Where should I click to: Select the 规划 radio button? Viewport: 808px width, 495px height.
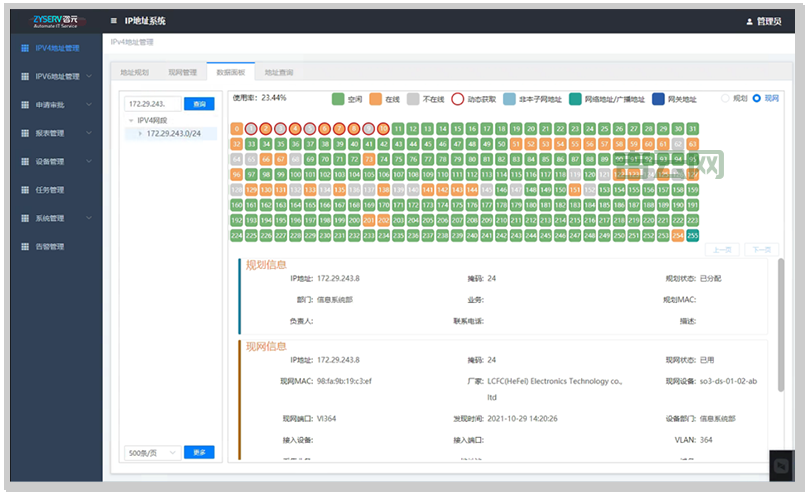pos(727,98)
